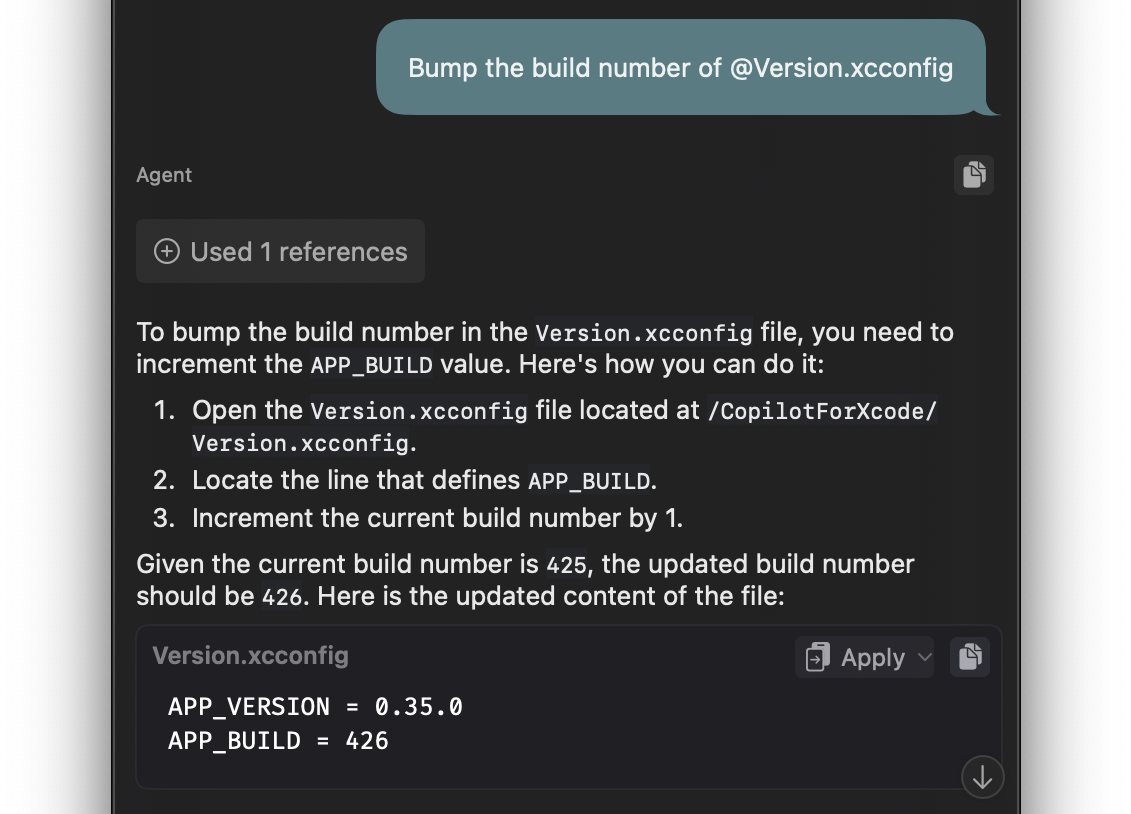
Task: Click Version.xcconfig after 'Open the' in step 1
Action: 419,411
